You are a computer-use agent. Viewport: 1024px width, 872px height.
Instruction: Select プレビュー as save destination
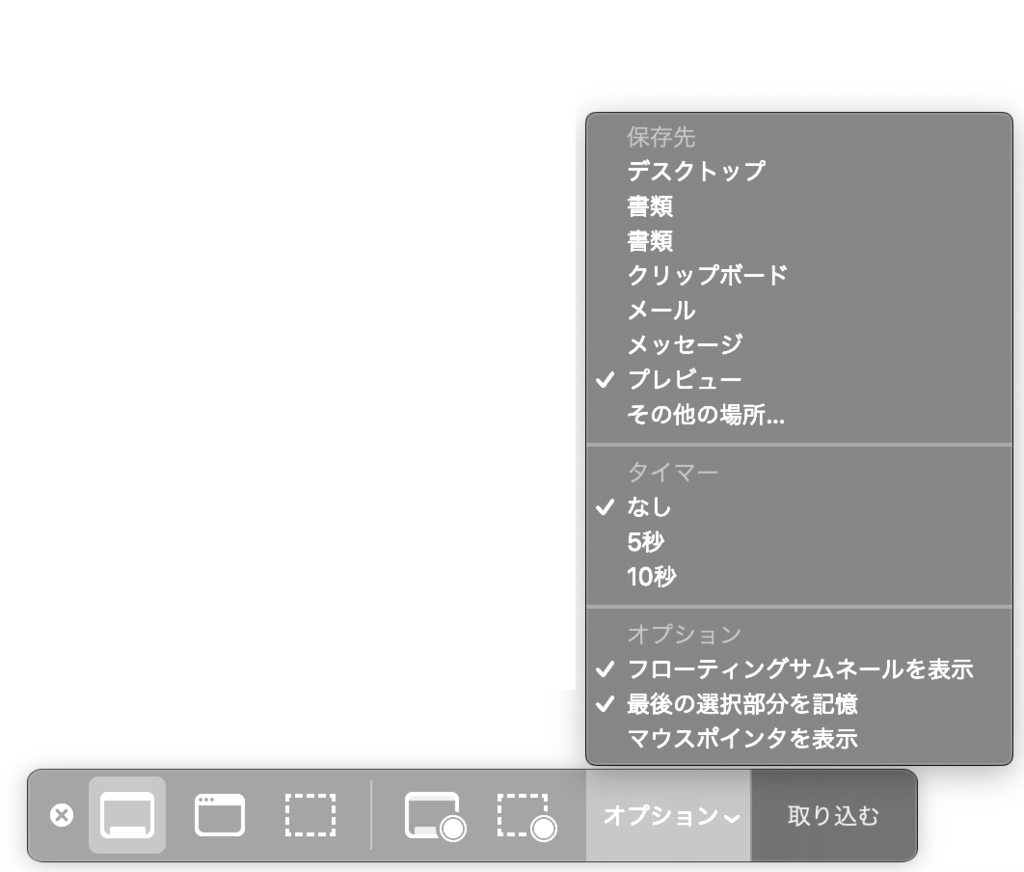pos(684,380)
